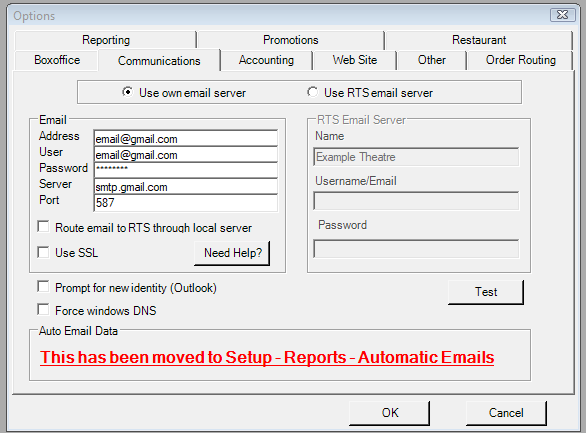Click the Need Help? button
The height and width of the screenshot is (433, 586).
[232, 253]
